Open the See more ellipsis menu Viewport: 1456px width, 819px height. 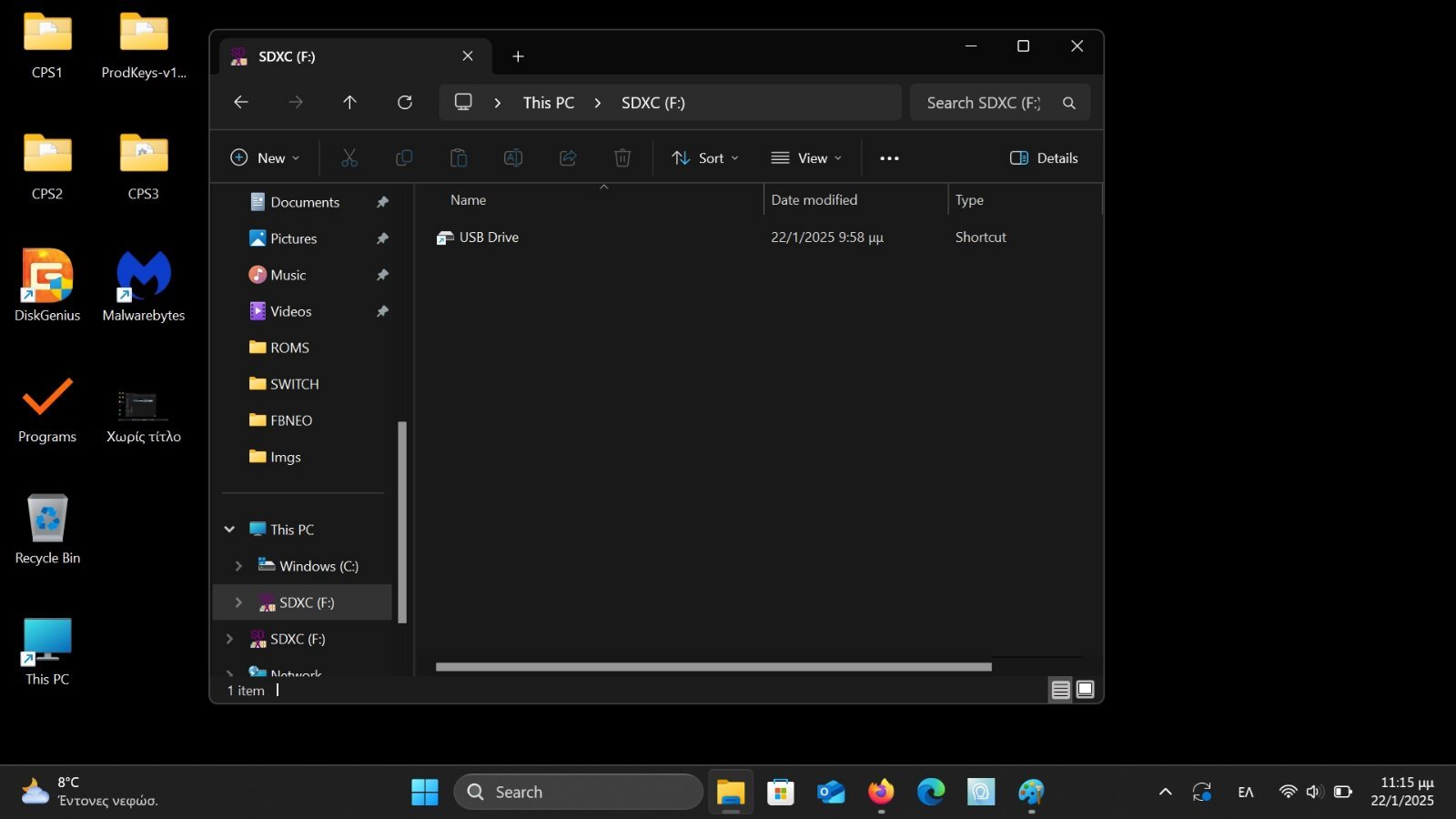coord(889,158)
